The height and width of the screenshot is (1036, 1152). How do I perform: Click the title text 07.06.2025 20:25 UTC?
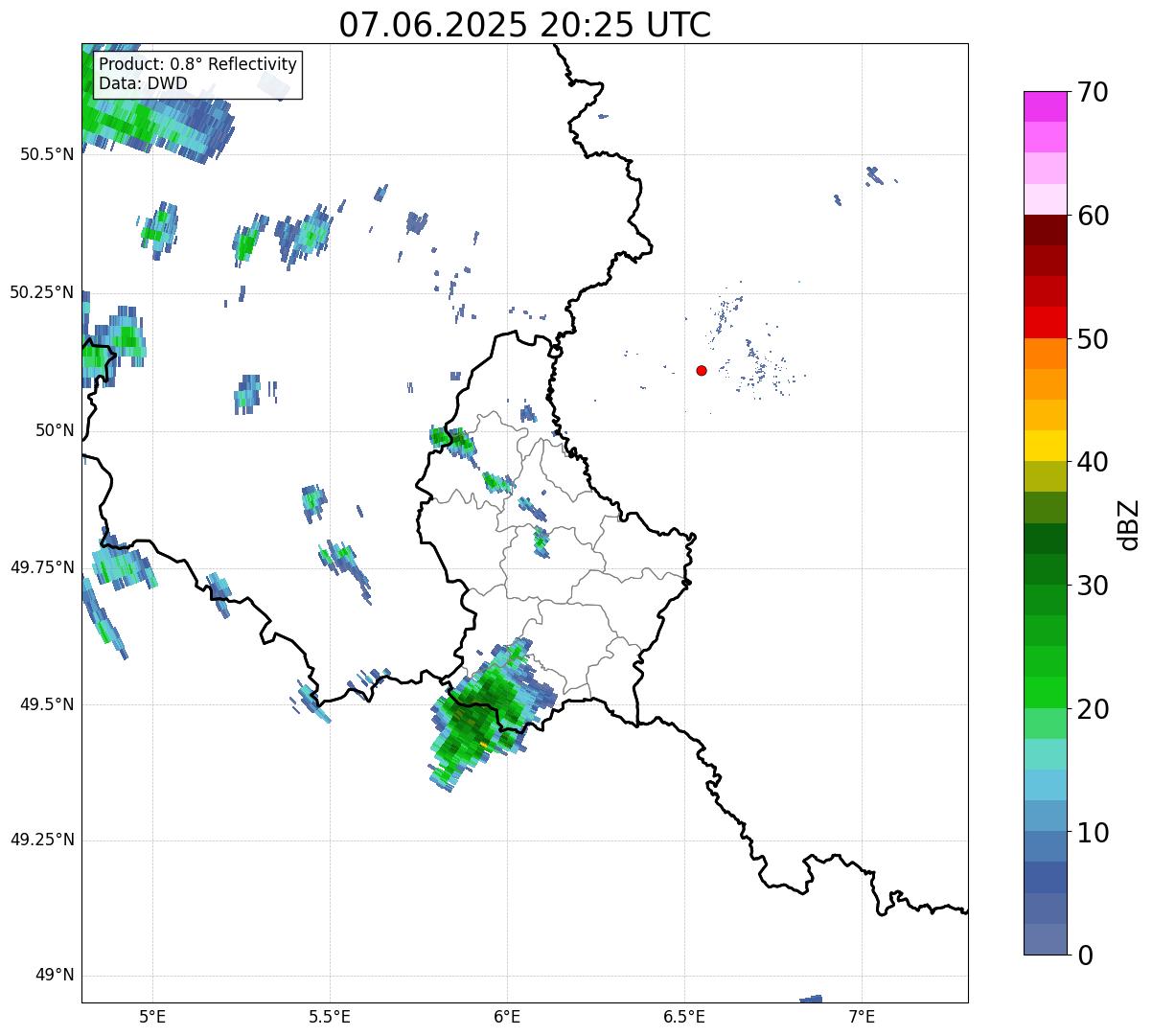click(x=525, y=25)
